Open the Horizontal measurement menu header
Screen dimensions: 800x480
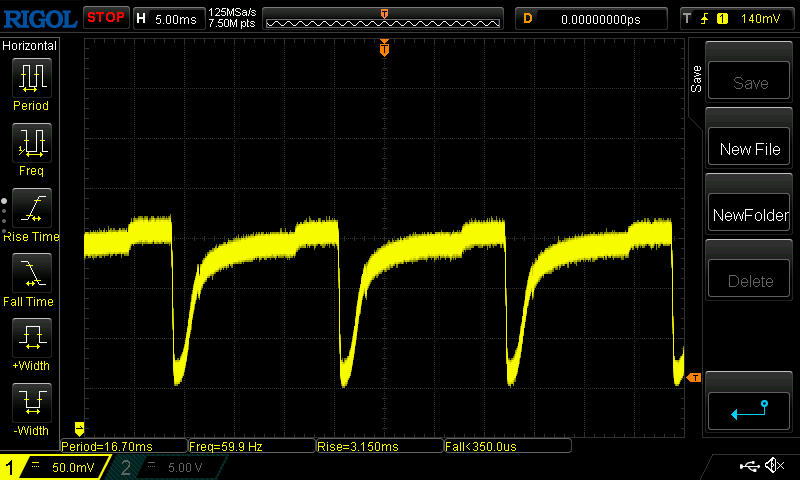pyautogui.click(x=30, y=46)
